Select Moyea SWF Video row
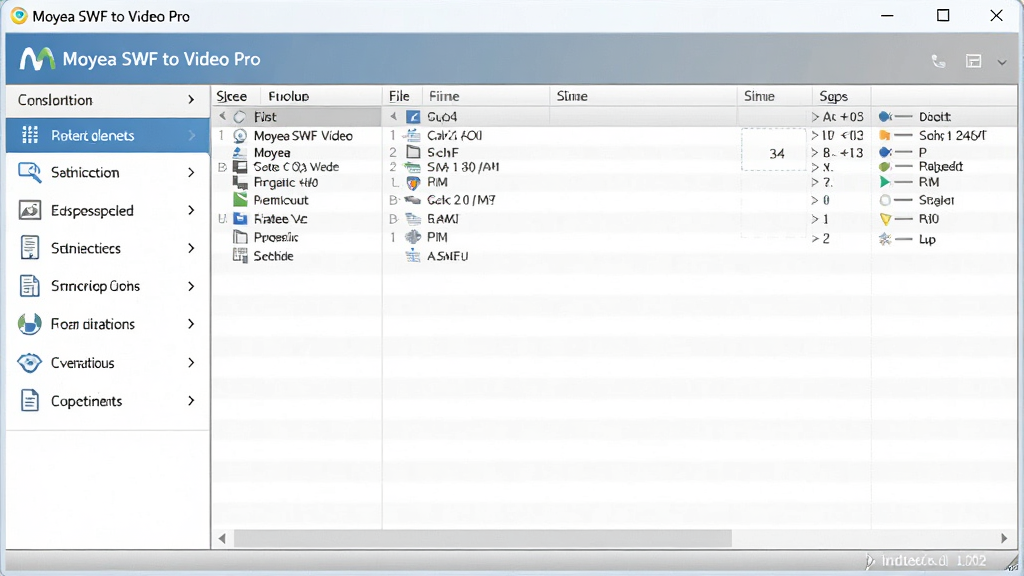Screen dimensions: 1024x576 coord(297,136)
